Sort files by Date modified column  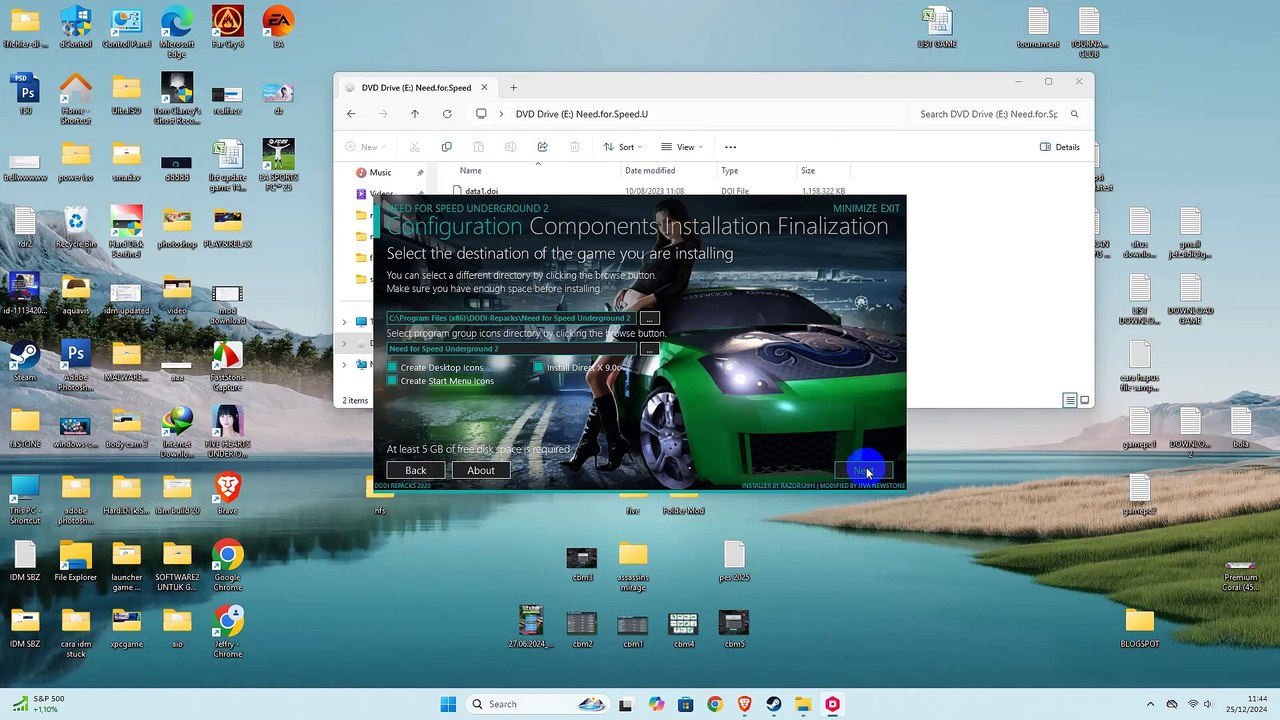(x=650, y=171)
